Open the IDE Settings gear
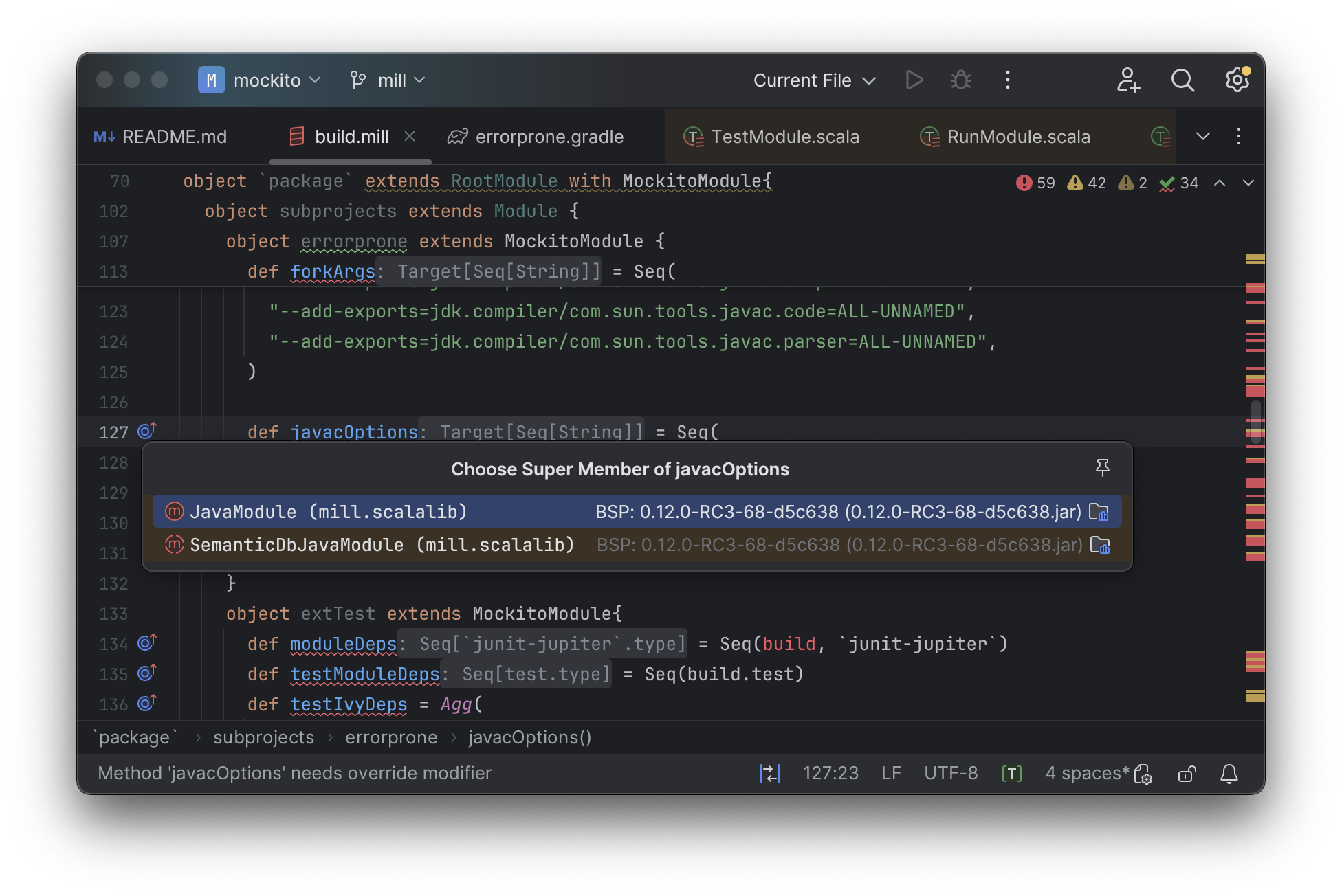Screen dimensions: 1342x896 [x=1237, y=80]
